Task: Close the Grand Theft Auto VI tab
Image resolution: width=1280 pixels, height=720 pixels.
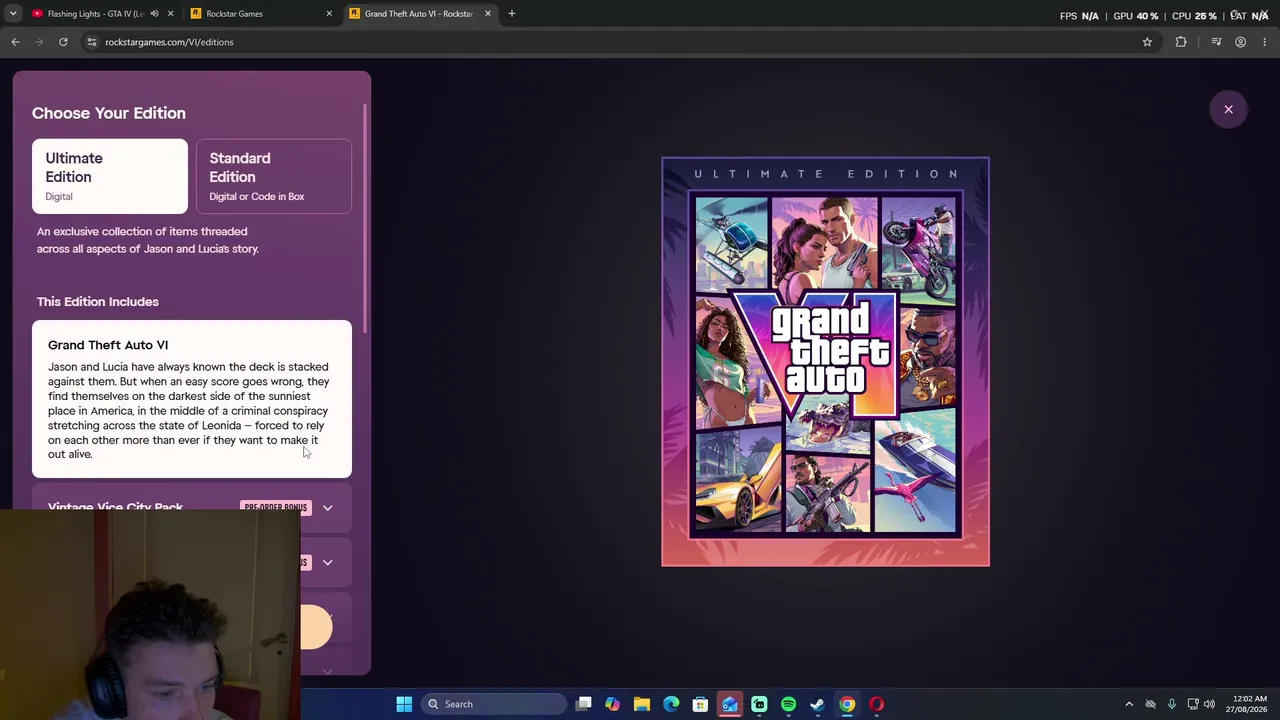Action: tap(488, 14)
